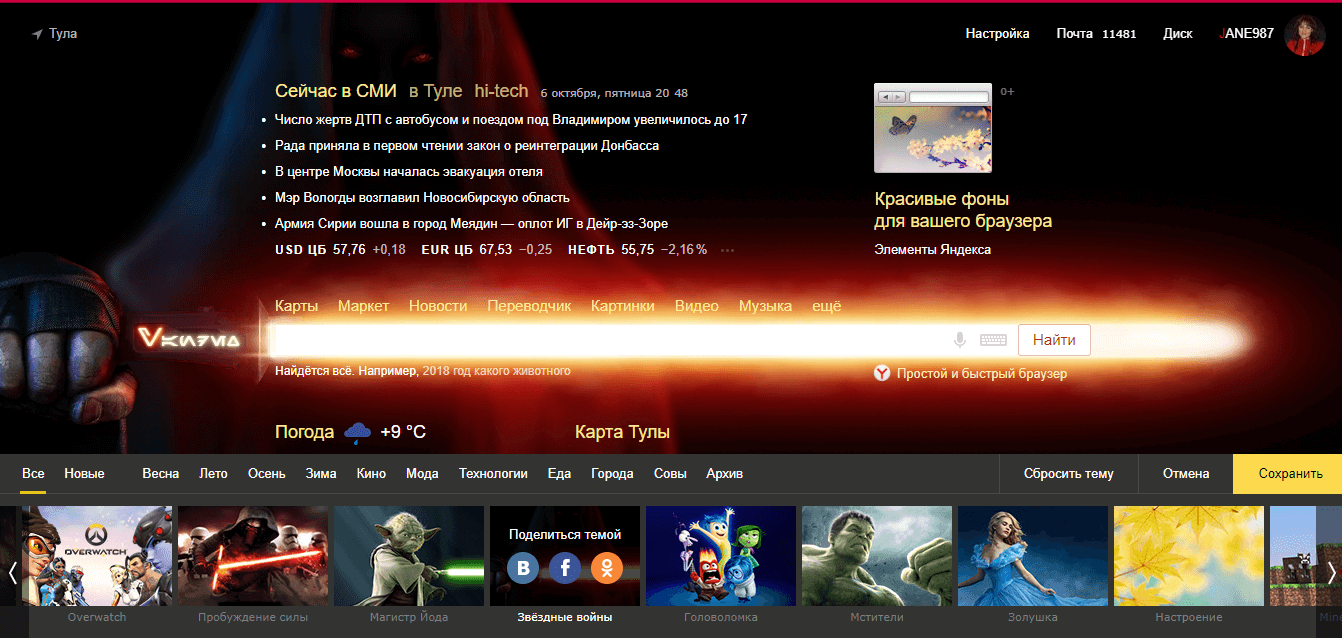Share theme on VKontakte icon
Screen dimensions: 1342x638
(x=523, y=569)
